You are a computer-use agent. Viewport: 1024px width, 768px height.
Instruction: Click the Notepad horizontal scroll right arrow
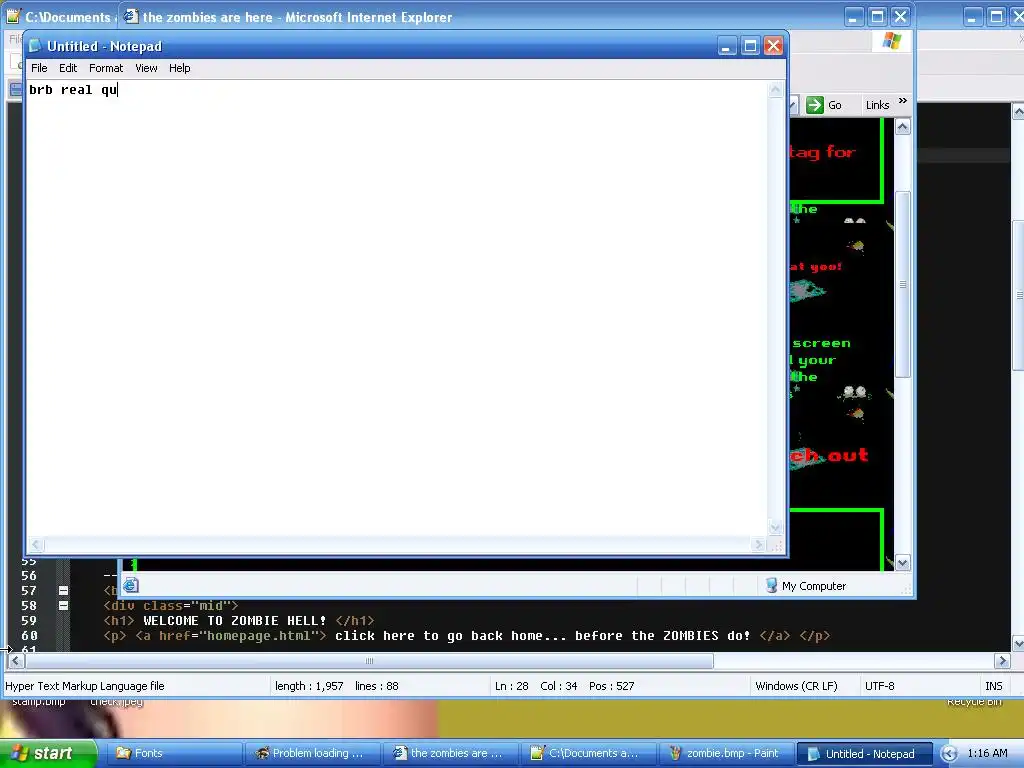[x=758, y=544]
